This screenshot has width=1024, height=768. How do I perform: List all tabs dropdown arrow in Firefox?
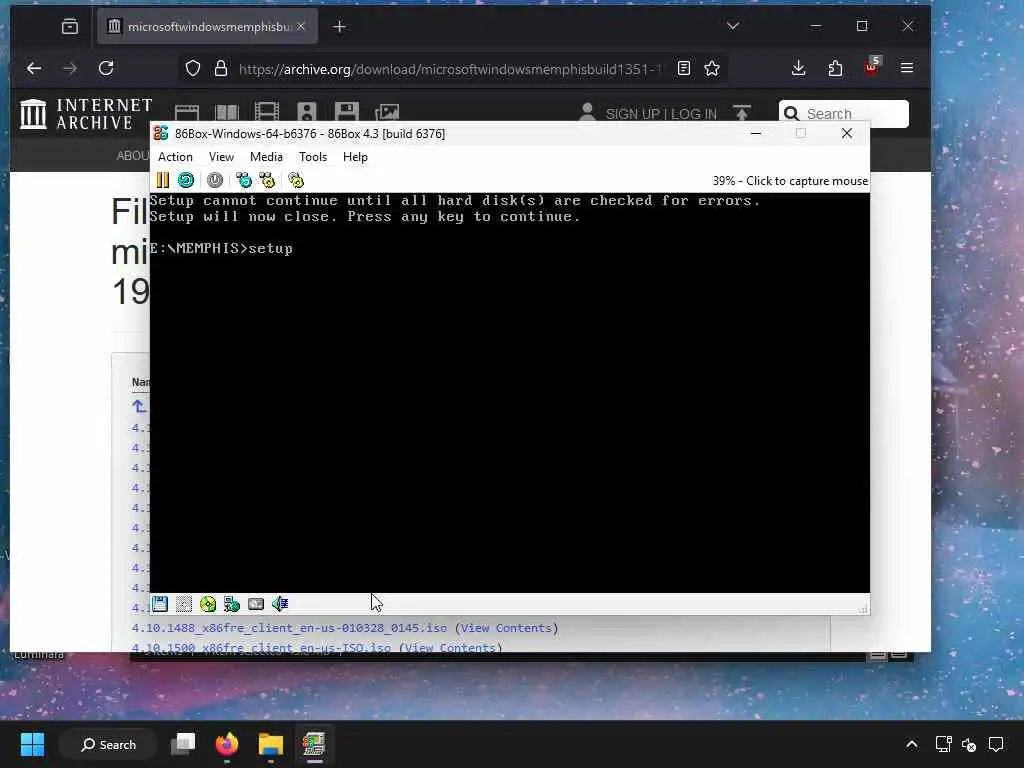tap(733, 26)
